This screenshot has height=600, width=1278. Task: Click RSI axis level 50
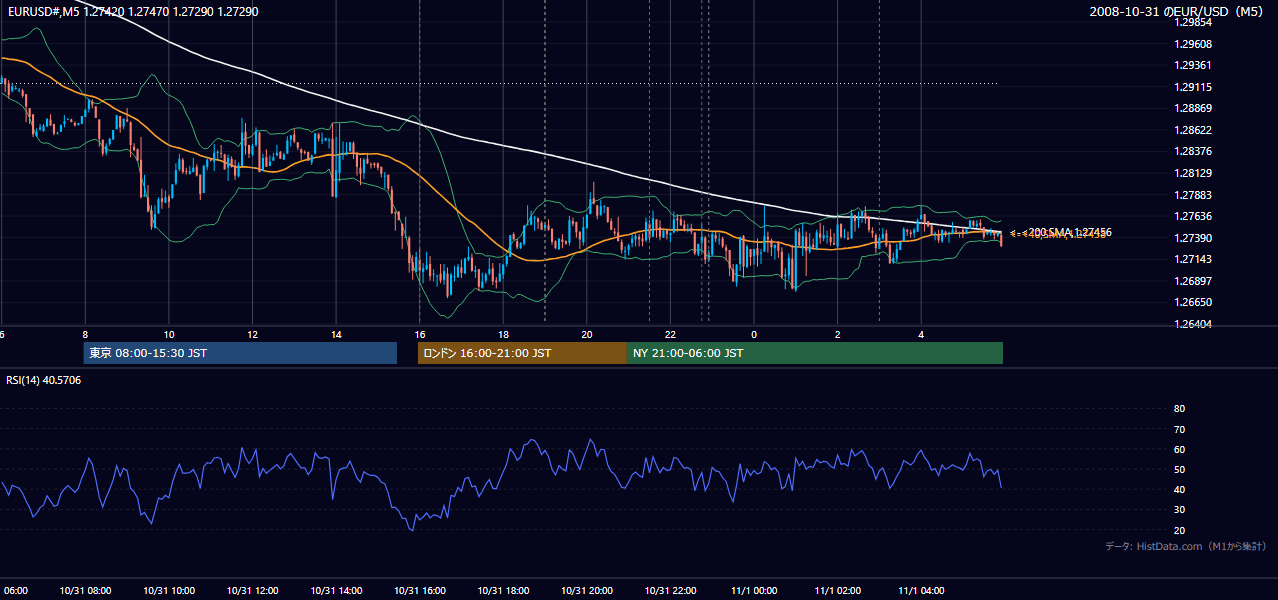1179,469
